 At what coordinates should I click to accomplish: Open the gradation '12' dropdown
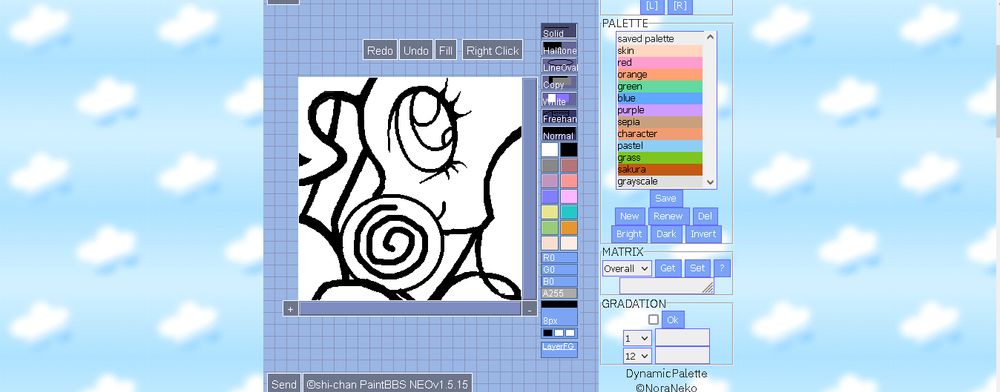636,356
